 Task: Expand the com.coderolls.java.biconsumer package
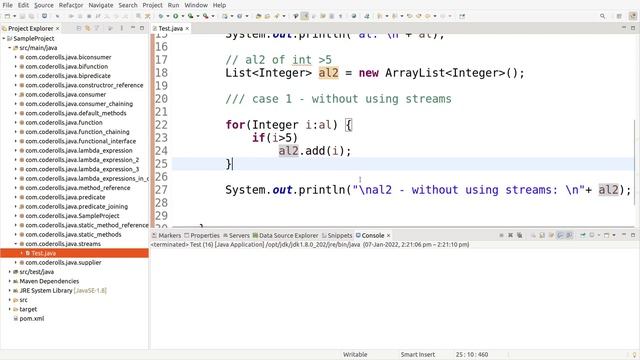16,57
